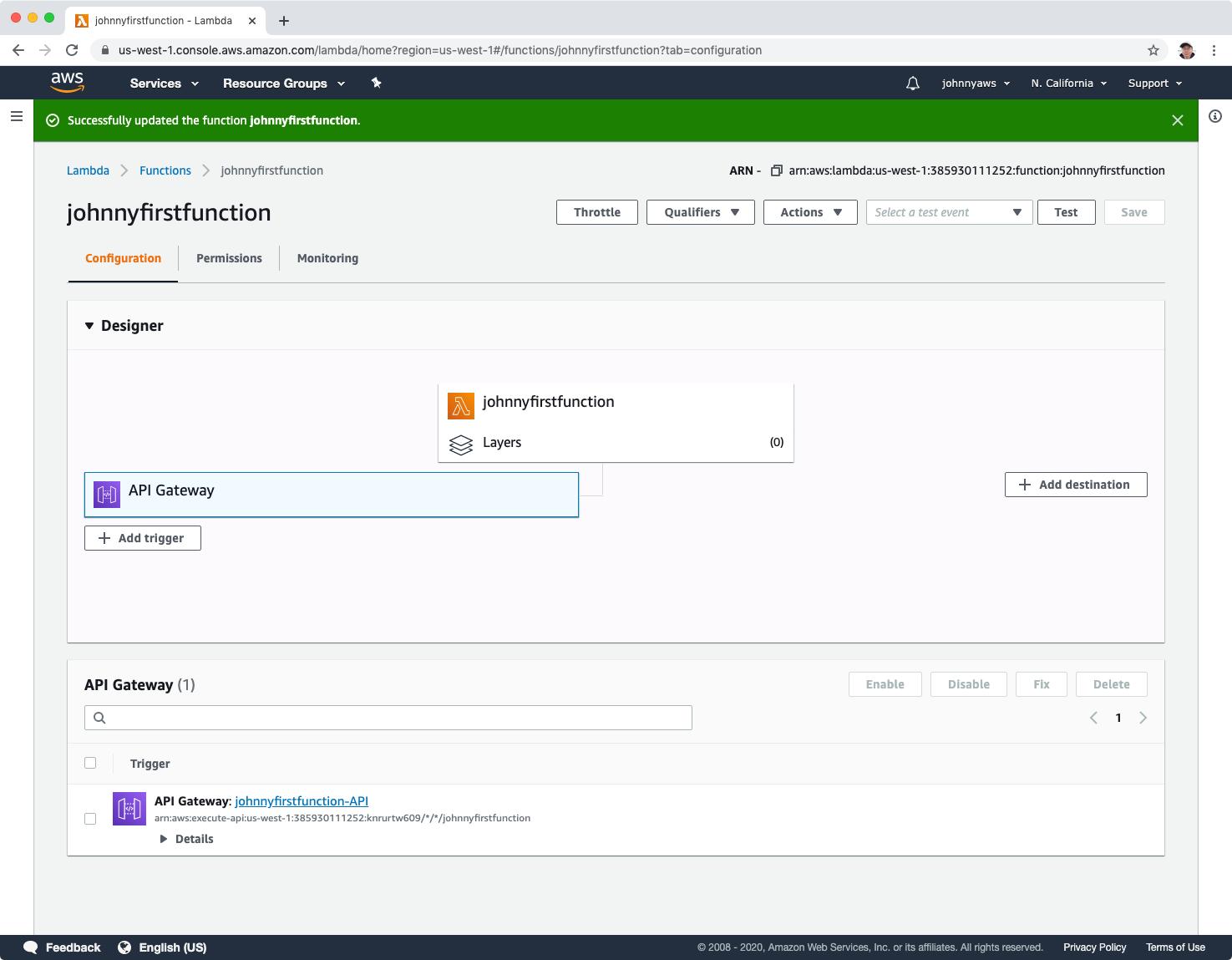The width and height of the screenshot is (1232, 960).
Task: Click the site lock icon in address bar
Action: coord(105,50)
